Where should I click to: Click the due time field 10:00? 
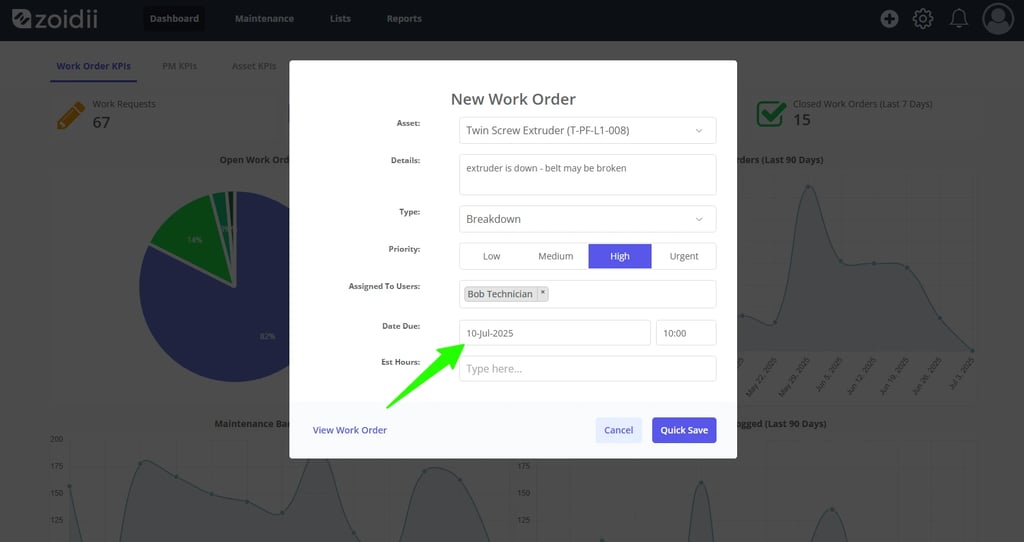pyautogui.click(x=686, y=333)
